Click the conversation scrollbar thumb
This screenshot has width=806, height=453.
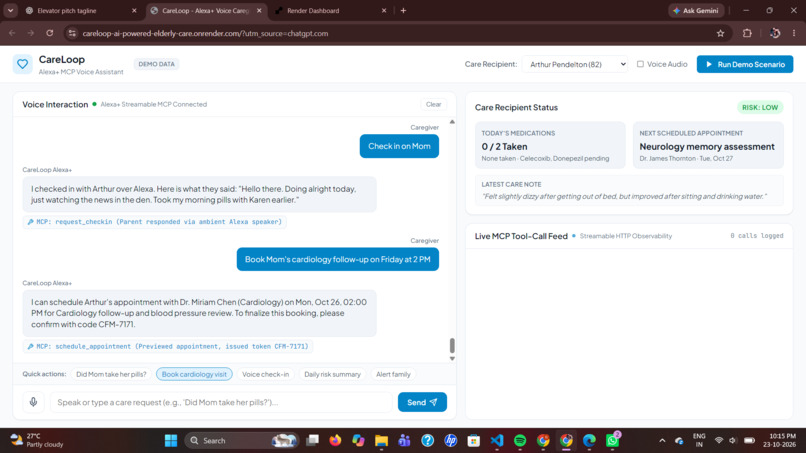pyautogui.click(x=452, y=346)
